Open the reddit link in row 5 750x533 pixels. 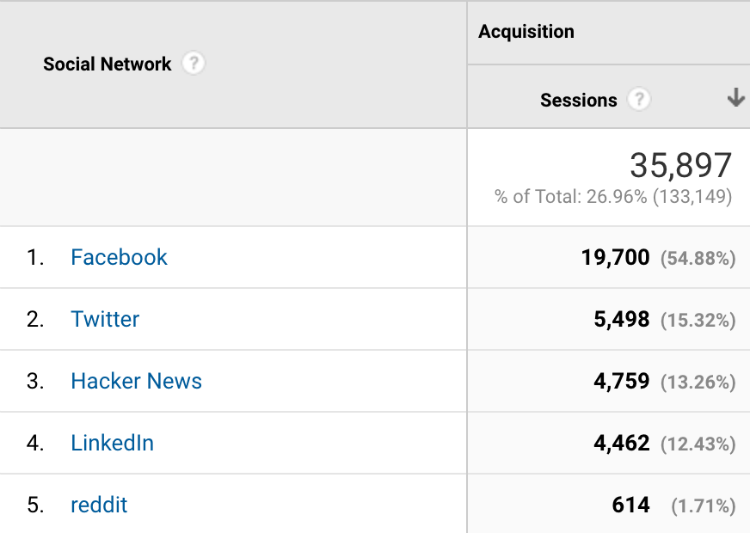99,505
